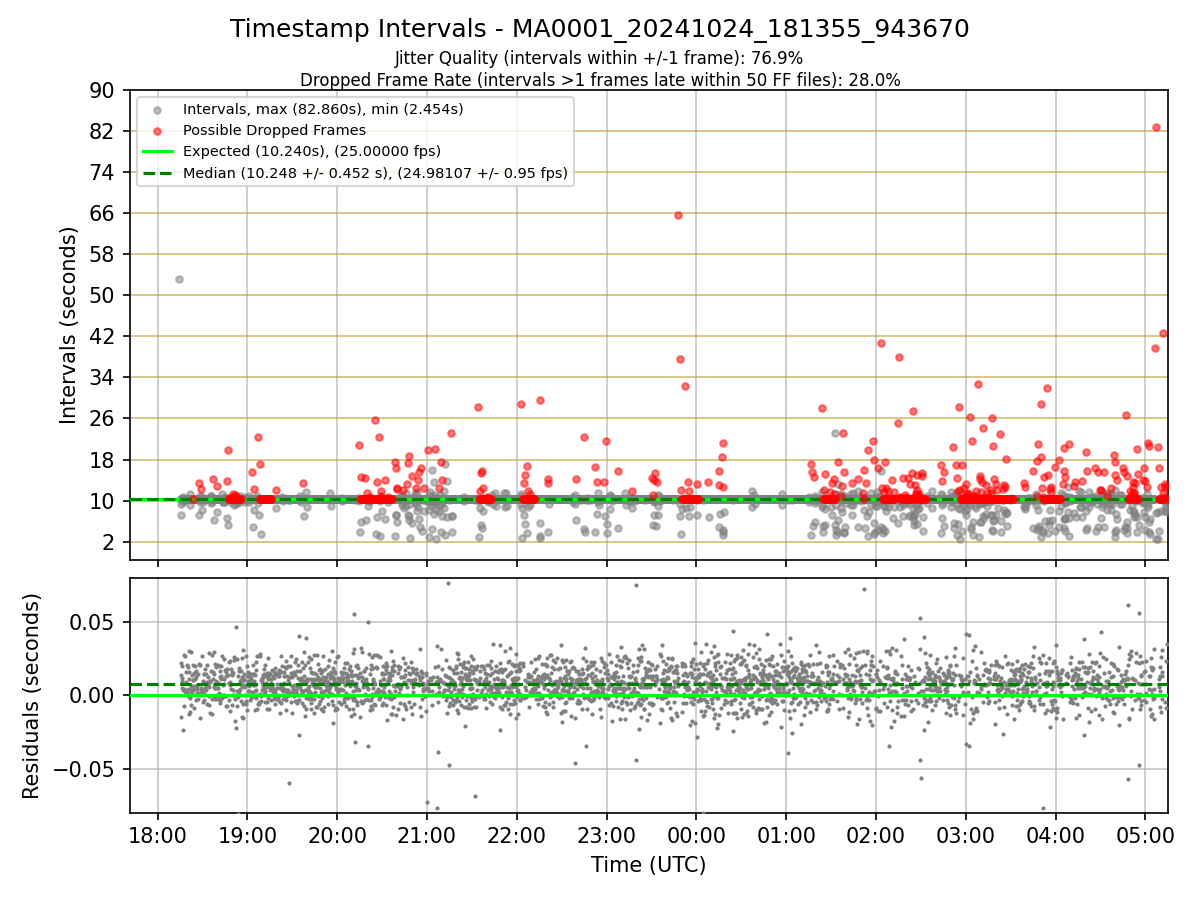This screenshot has height=900, width=1200.
Task: Click the x-axis tick label '21:00'
Action: [x=427, y=835]
